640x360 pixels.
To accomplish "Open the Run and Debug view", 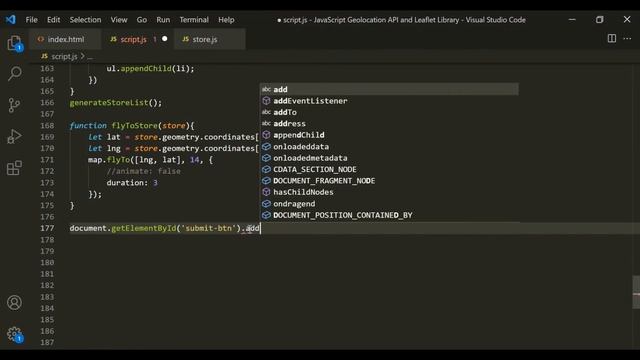I will tap(14, 136).
